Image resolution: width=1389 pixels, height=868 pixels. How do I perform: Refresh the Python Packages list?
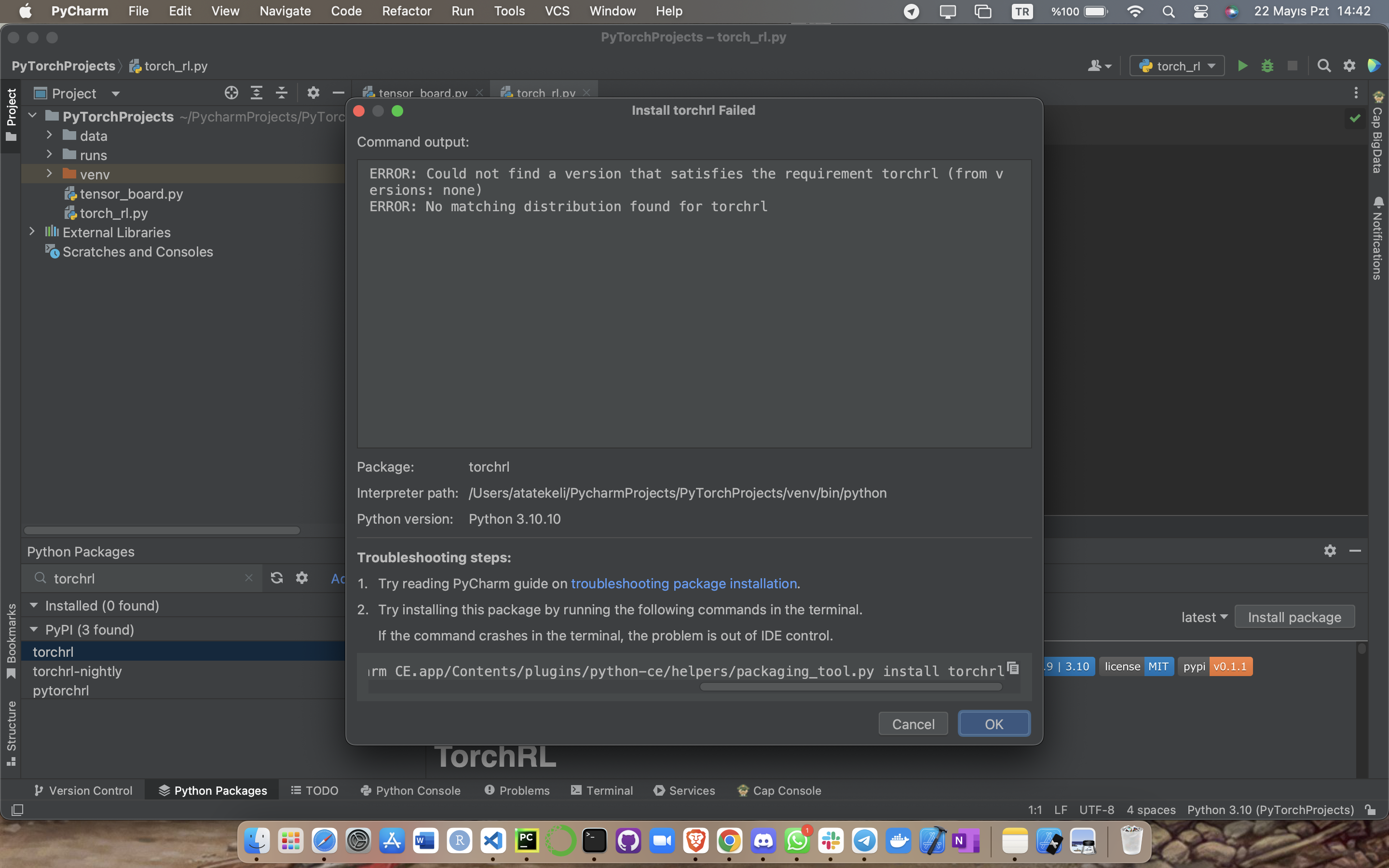coord(277,578)
